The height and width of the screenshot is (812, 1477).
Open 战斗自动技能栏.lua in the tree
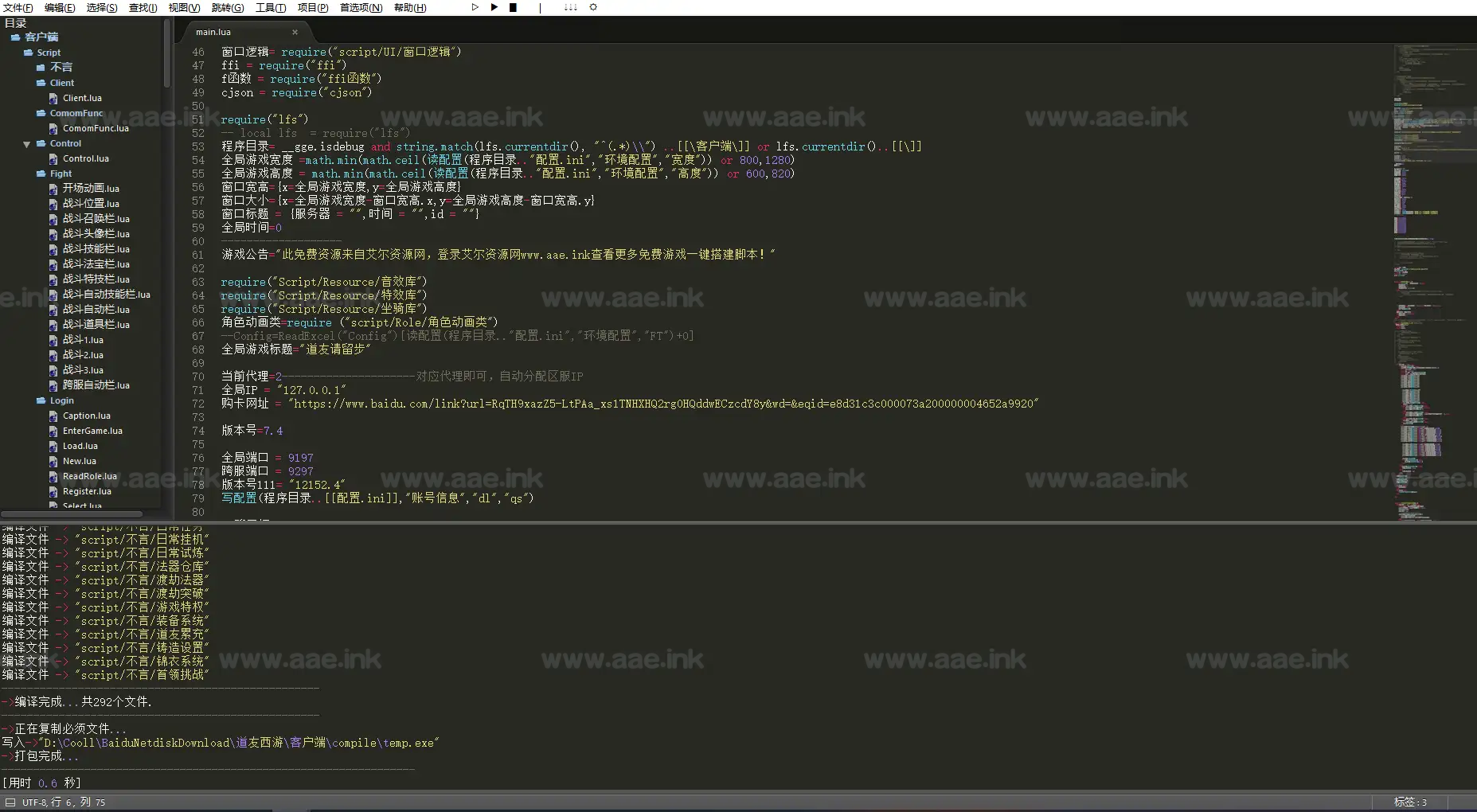click(x=107, y=295)
